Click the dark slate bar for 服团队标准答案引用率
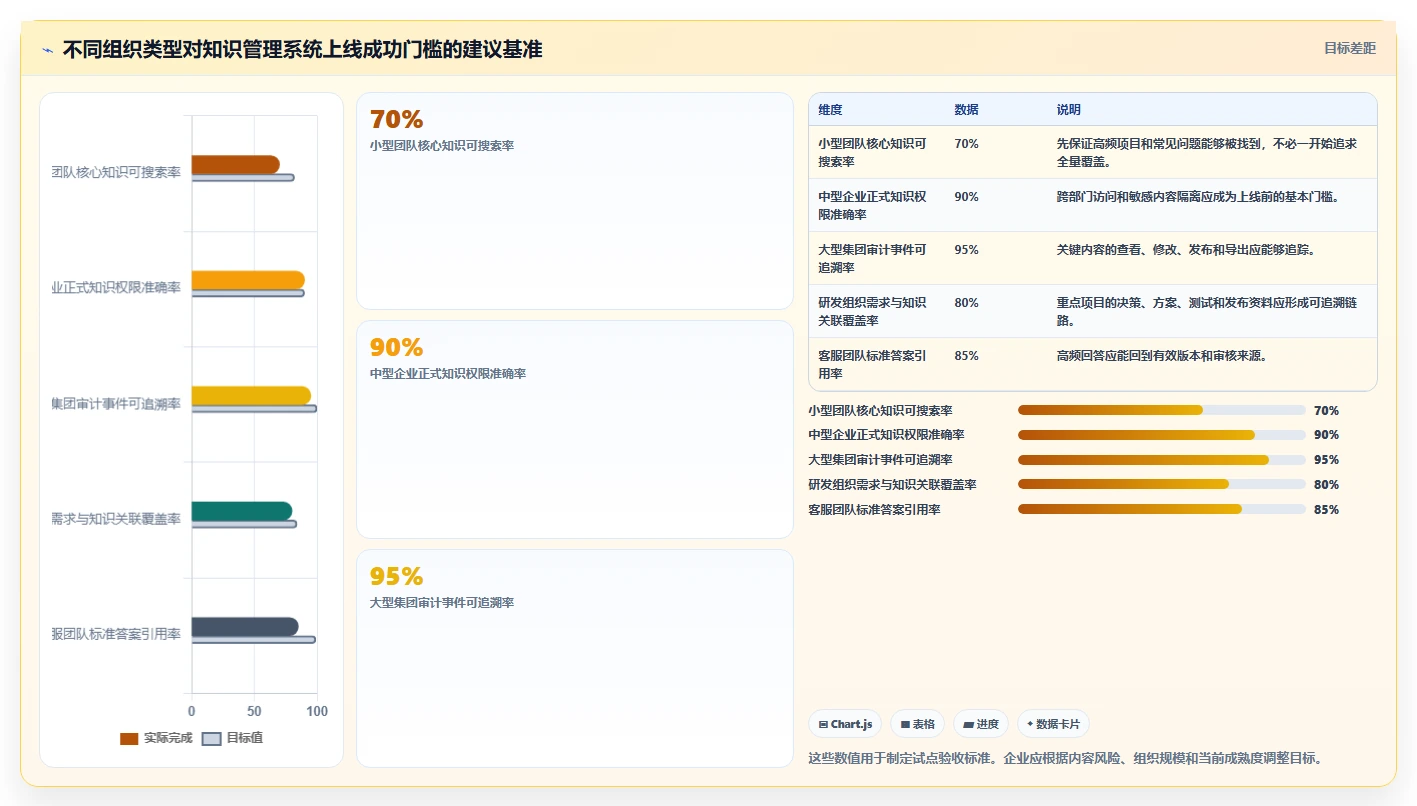 click(x=245, y=627)
